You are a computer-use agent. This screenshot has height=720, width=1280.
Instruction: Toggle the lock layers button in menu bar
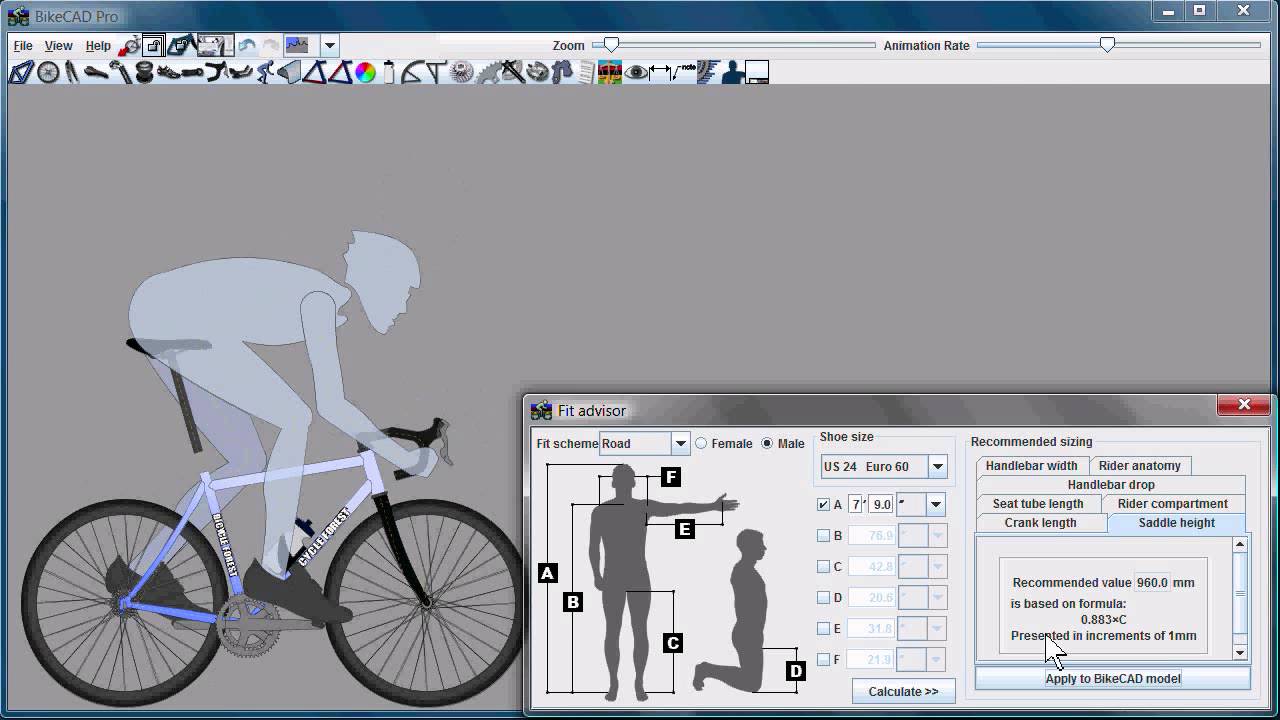pos(153,45)
